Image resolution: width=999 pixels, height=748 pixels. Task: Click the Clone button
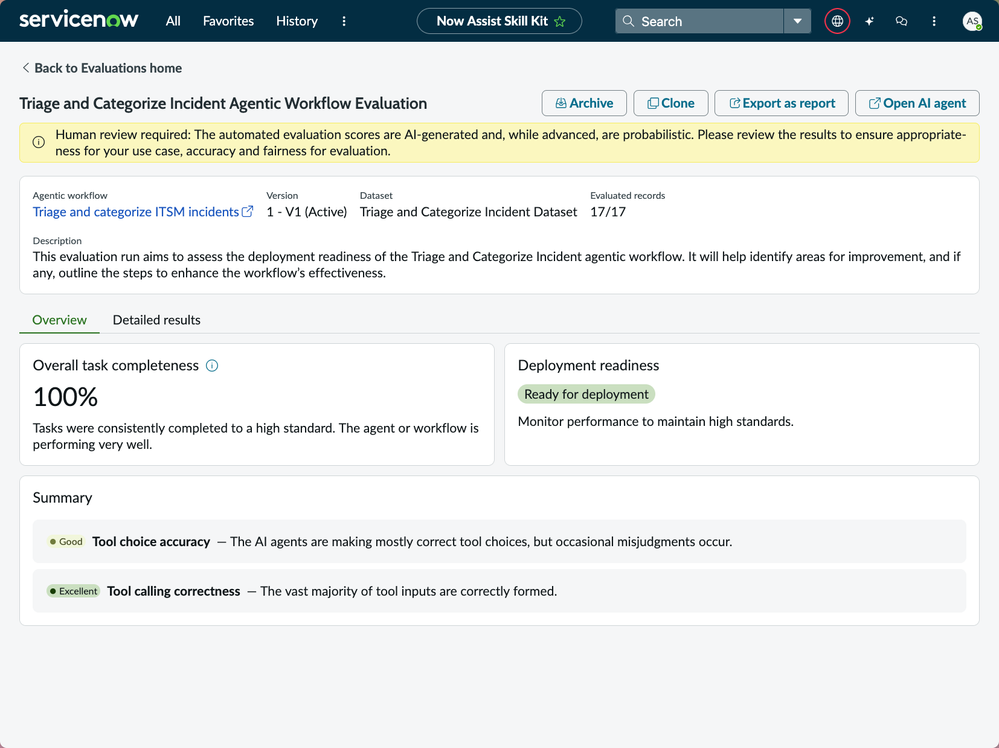click(x=670, y=102)
